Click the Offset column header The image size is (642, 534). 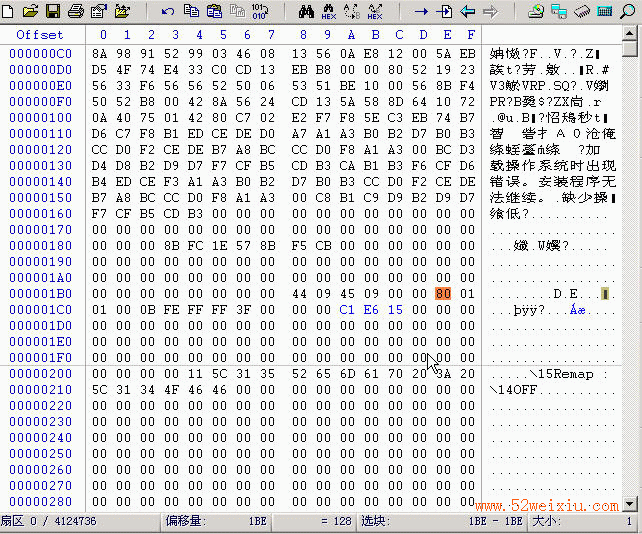pyautogui.click(x=40, y=35)
